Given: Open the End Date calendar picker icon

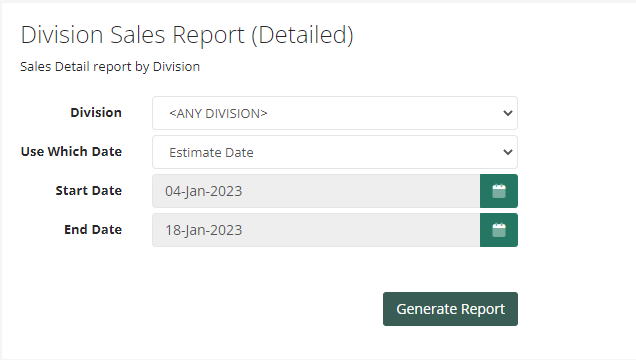Looking at the screenshot, I should (x=498, y=230).
